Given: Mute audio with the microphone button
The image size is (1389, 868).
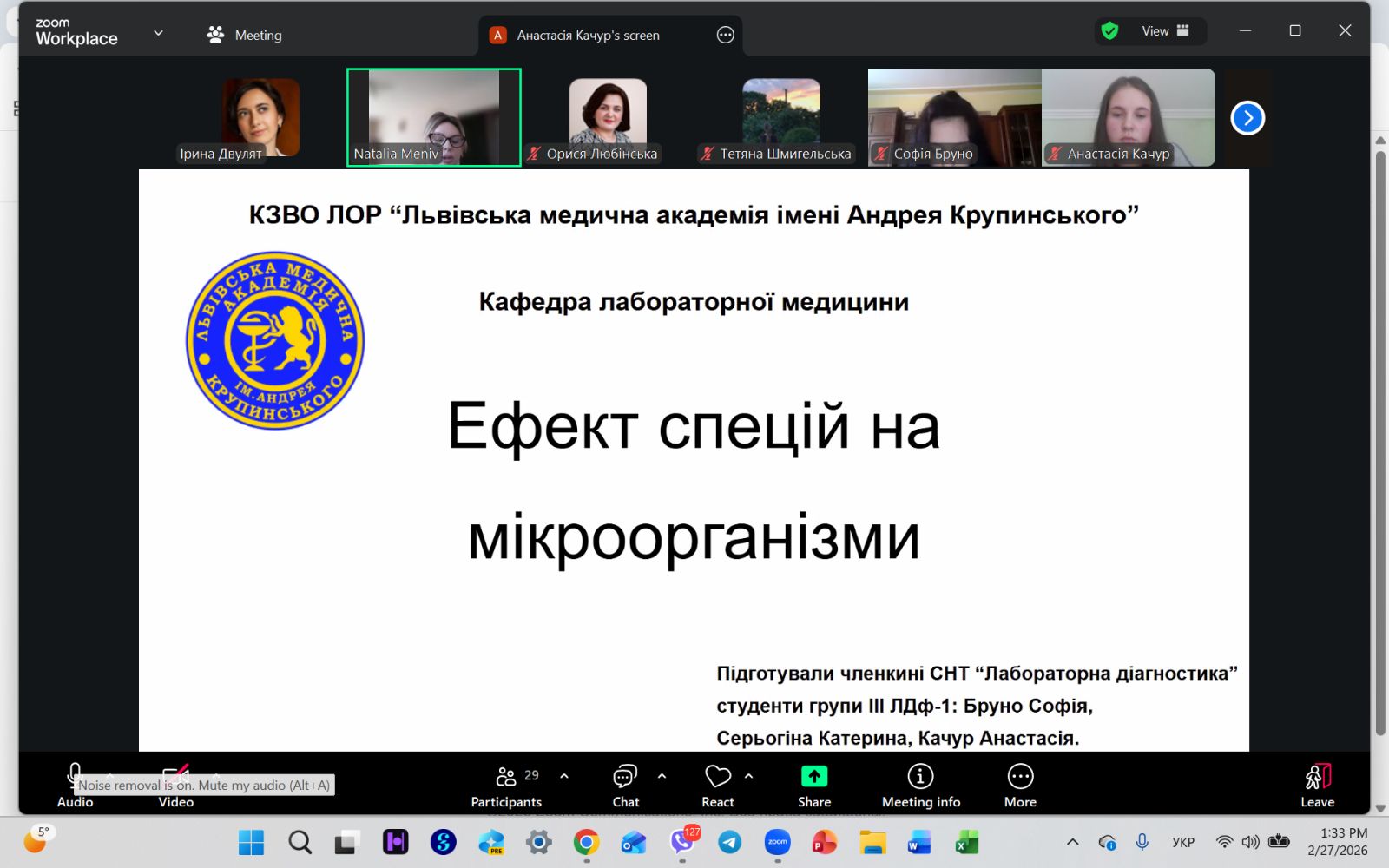Looking at the screenshot, I should tap(75, 775).
